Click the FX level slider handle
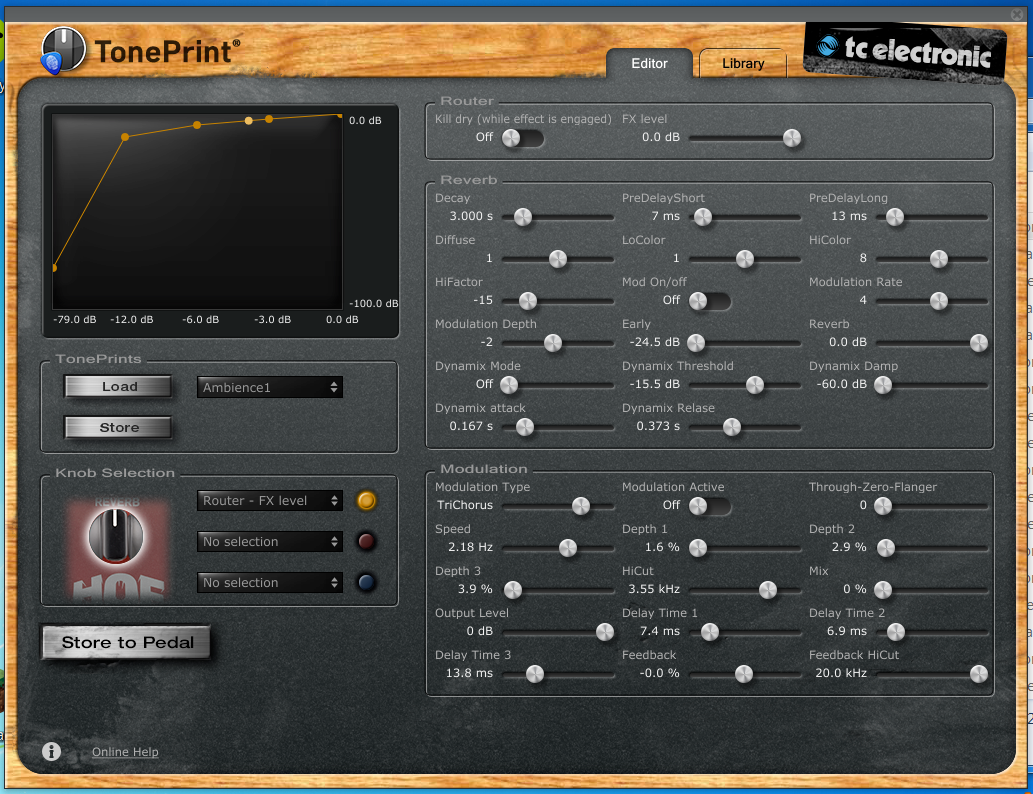Image resolution: width=1033 pixels, height=794 pixels. [792, 138]
